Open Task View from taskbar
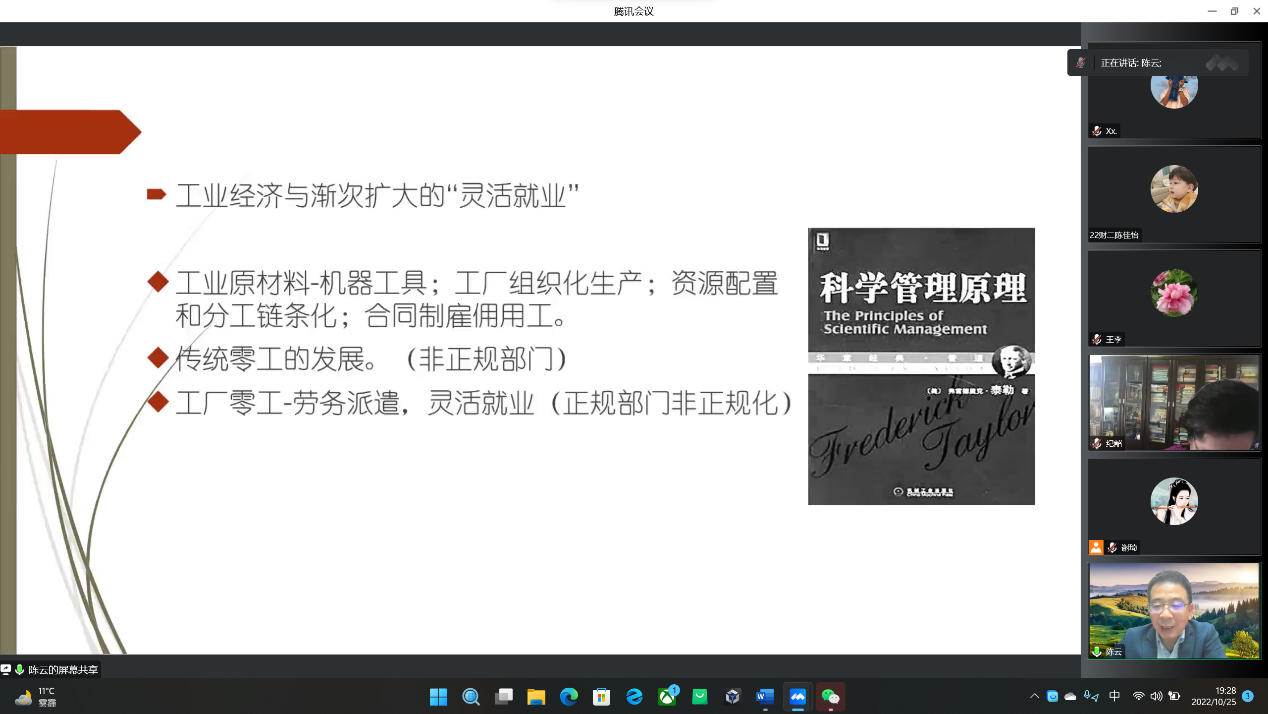Image resolution: width=1268 pixels, height=714 pixels. [504, 697]
